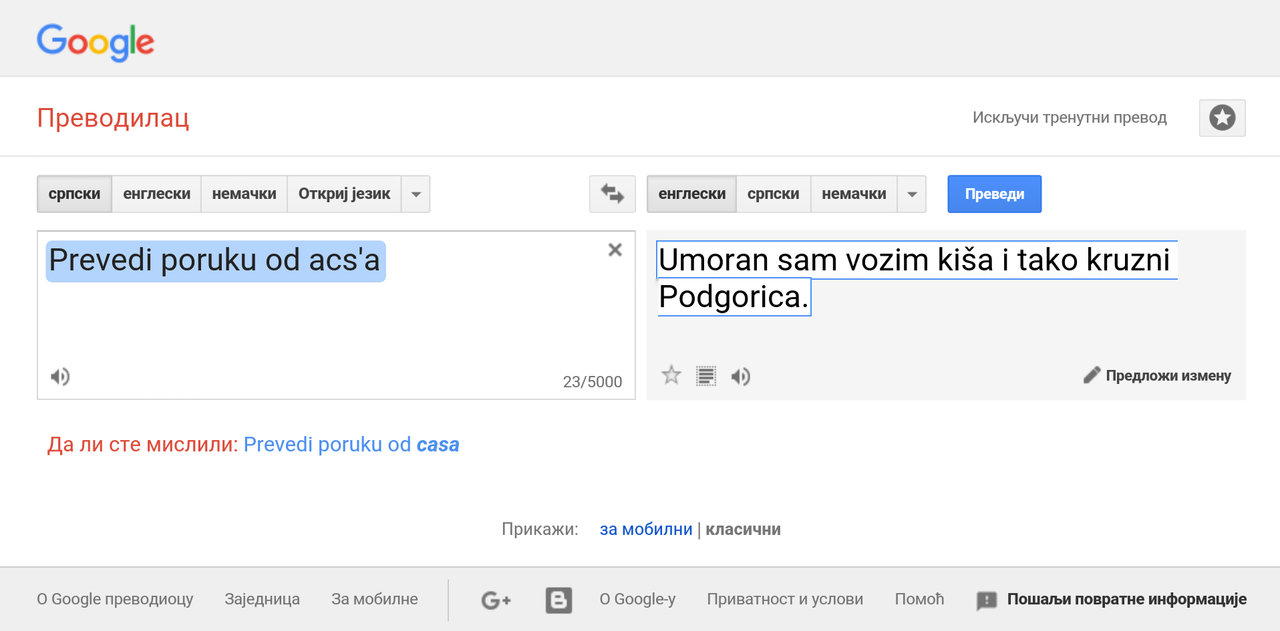This screenshot has width=1280, height=631.
Task: Select all translated text icon
Action: click(706, 376)
